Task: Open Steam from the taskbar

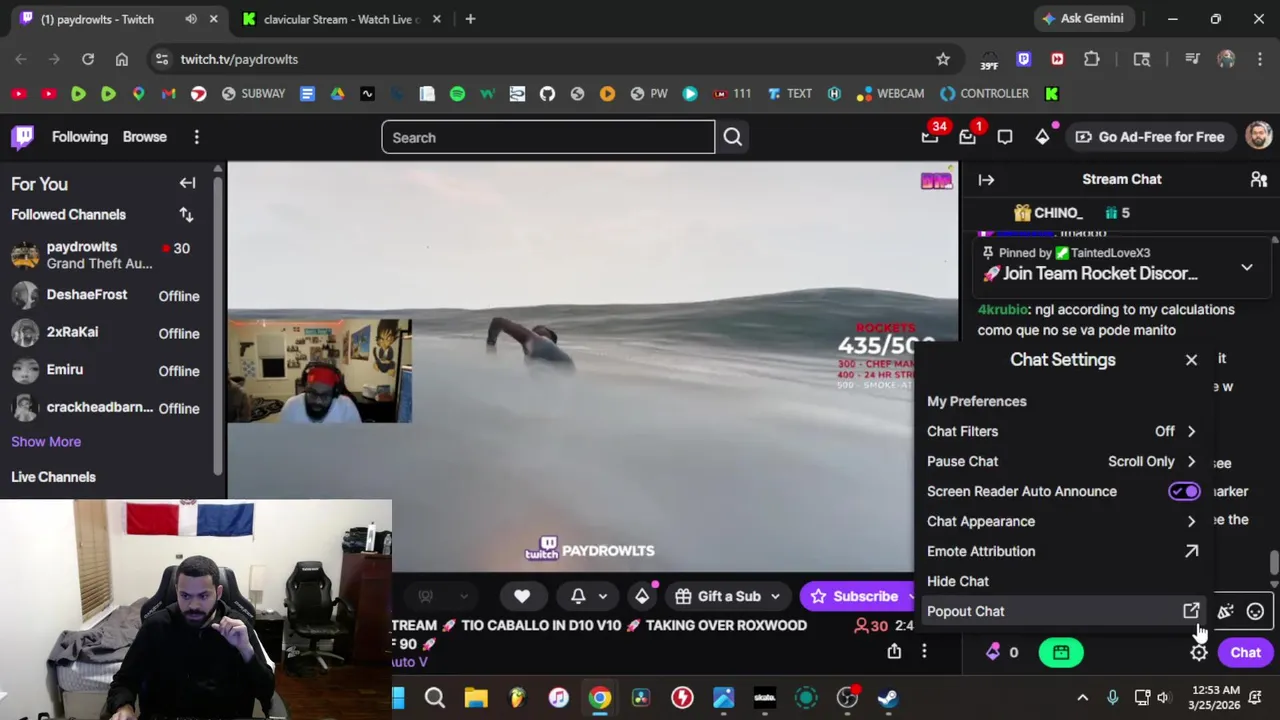Action: [x=887, y=698]
